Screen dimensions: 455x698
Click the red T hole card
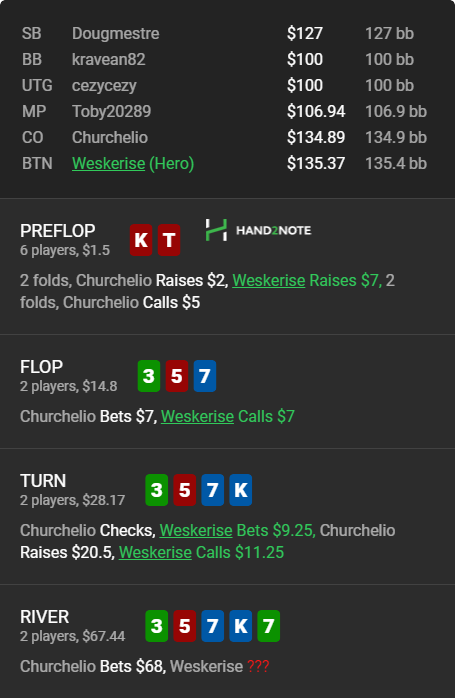click(169, 240)
